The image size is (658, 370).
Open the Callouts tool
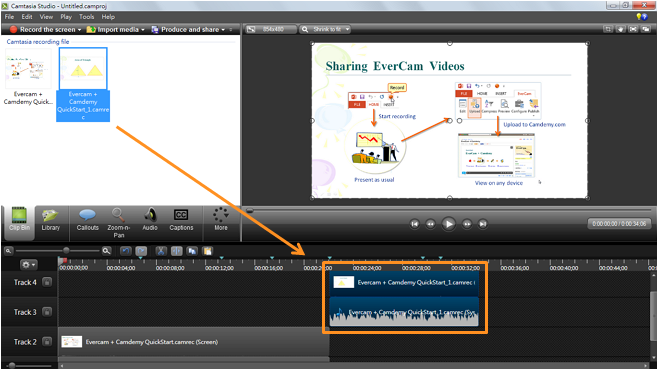point(87,219)
